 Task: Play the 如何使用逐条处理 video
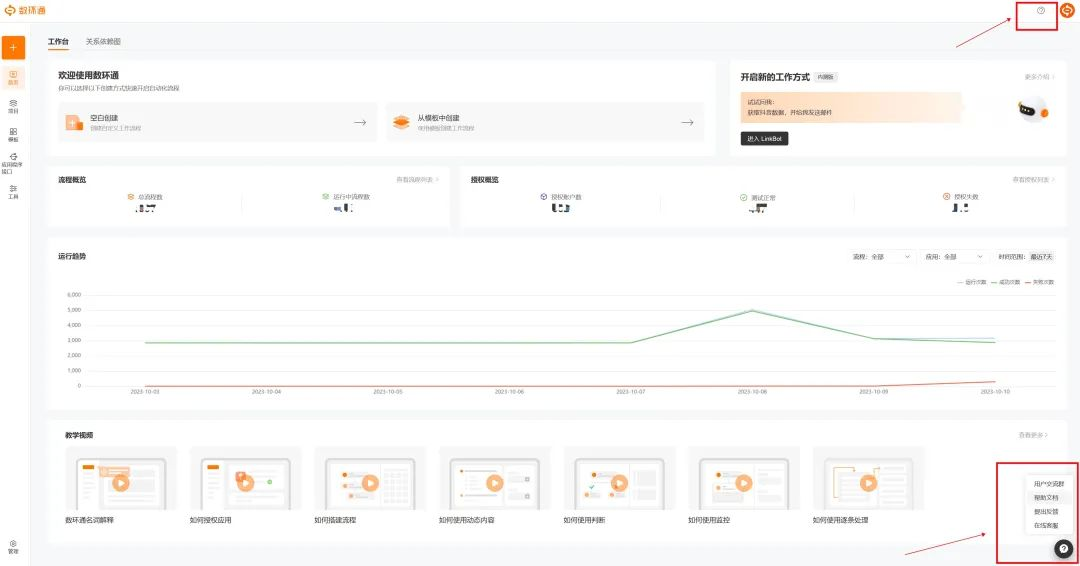pos(869,483)
